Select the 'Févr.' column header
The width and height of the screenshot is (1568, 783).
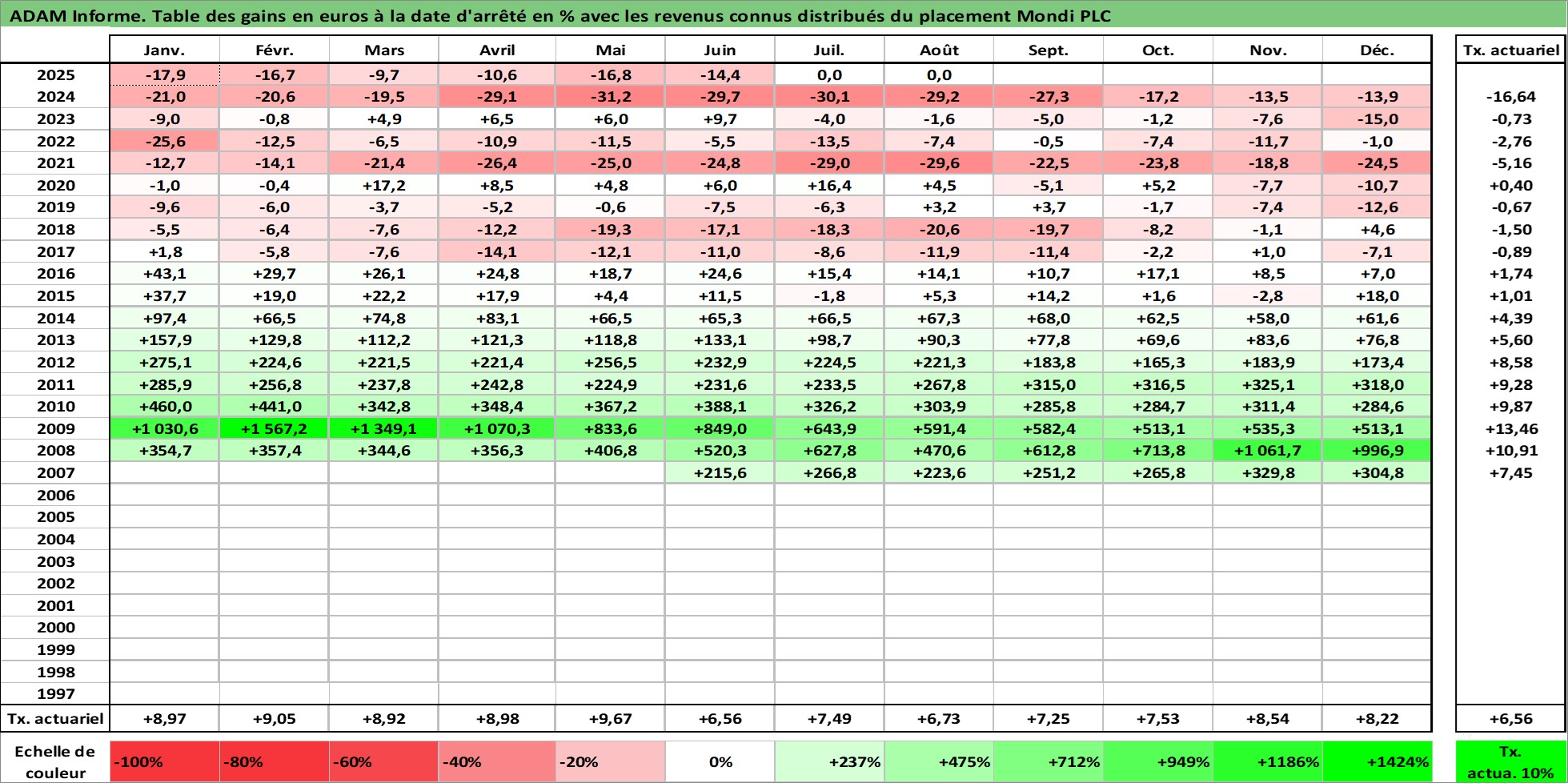click(x=274, y=50)
